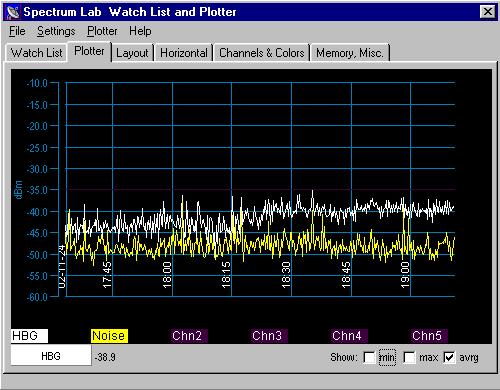Open the File menu
The image size is (500, 390).
[x=17, y=31]
